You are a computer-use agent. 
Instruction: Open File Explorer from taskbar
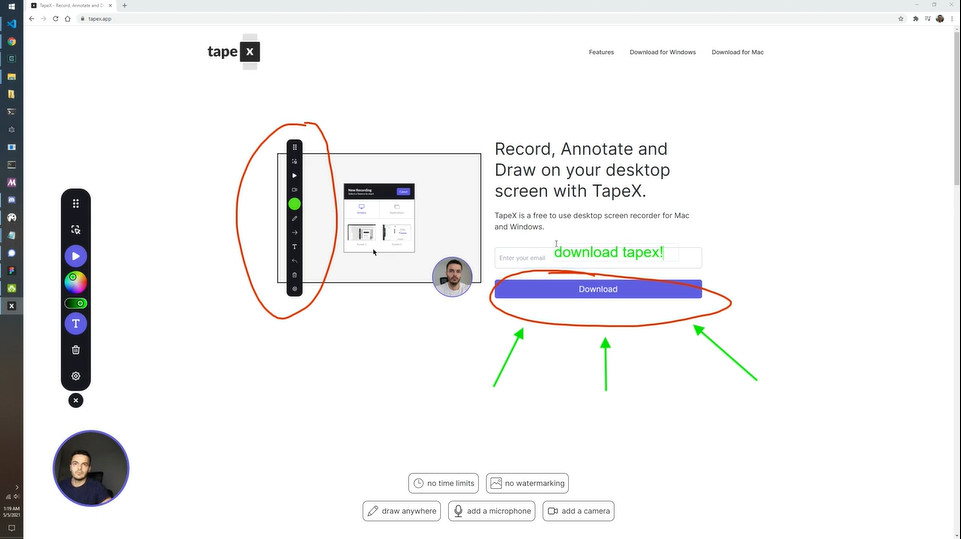coord(12,77)
